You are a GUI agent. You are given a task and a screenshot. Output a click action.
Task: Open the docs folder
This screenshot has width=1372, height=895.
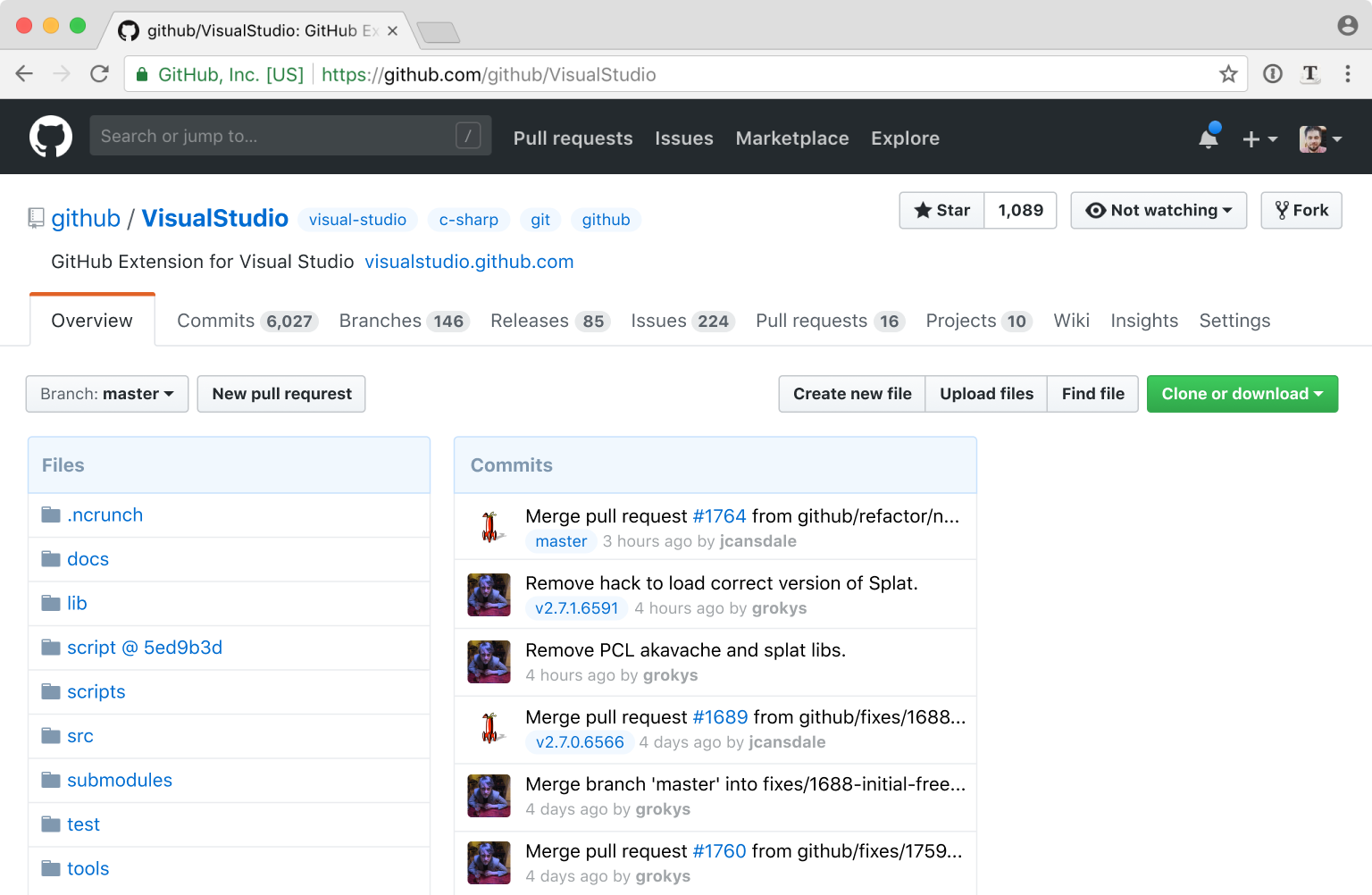click(88, 559)
